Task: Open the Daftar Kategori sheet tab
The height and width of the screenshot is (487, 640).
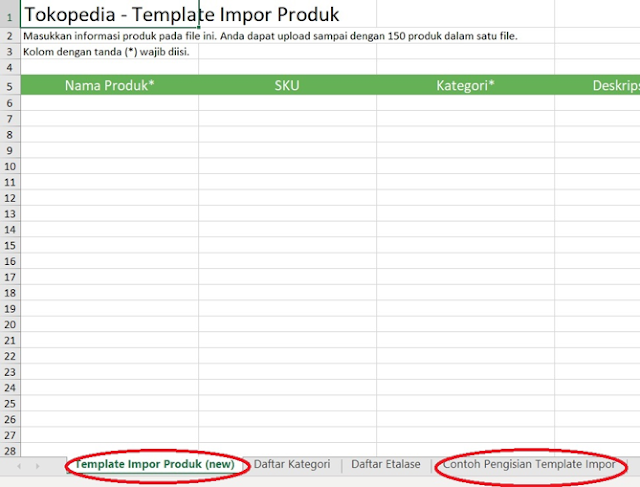Action: [292, 465]
